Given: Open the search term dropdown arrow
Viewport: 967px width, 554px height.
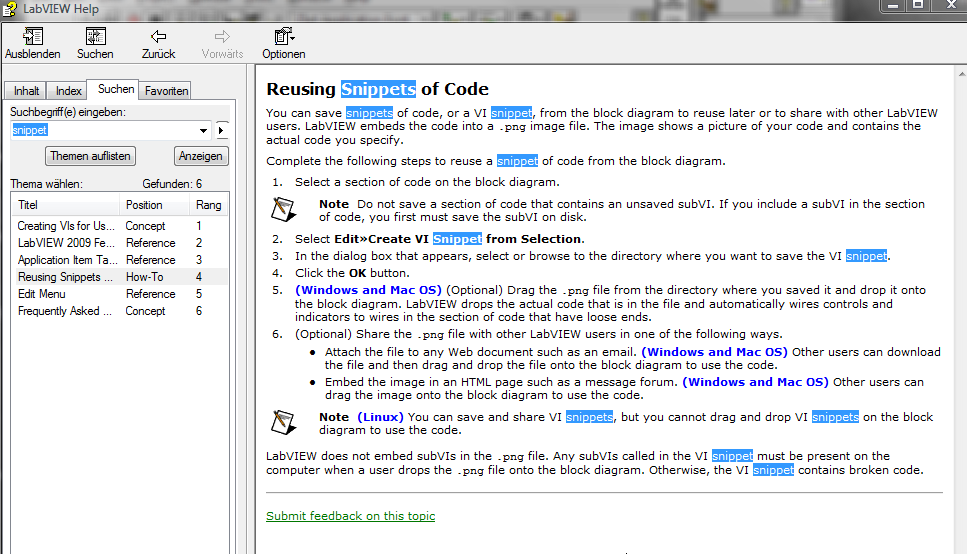Looking at the screenshot, I should [x=203, y=130].
